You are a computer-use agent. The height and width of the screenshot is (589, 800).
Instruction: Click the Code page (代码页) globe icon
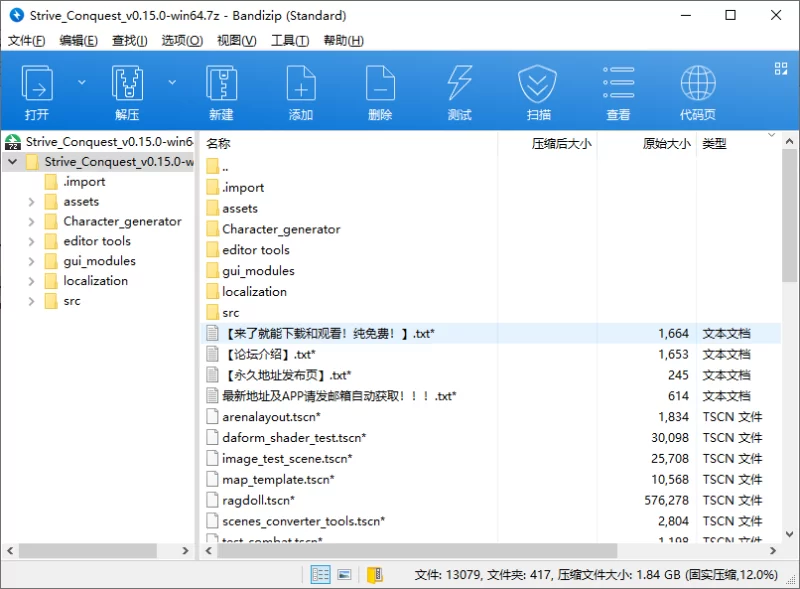point(697,92)
